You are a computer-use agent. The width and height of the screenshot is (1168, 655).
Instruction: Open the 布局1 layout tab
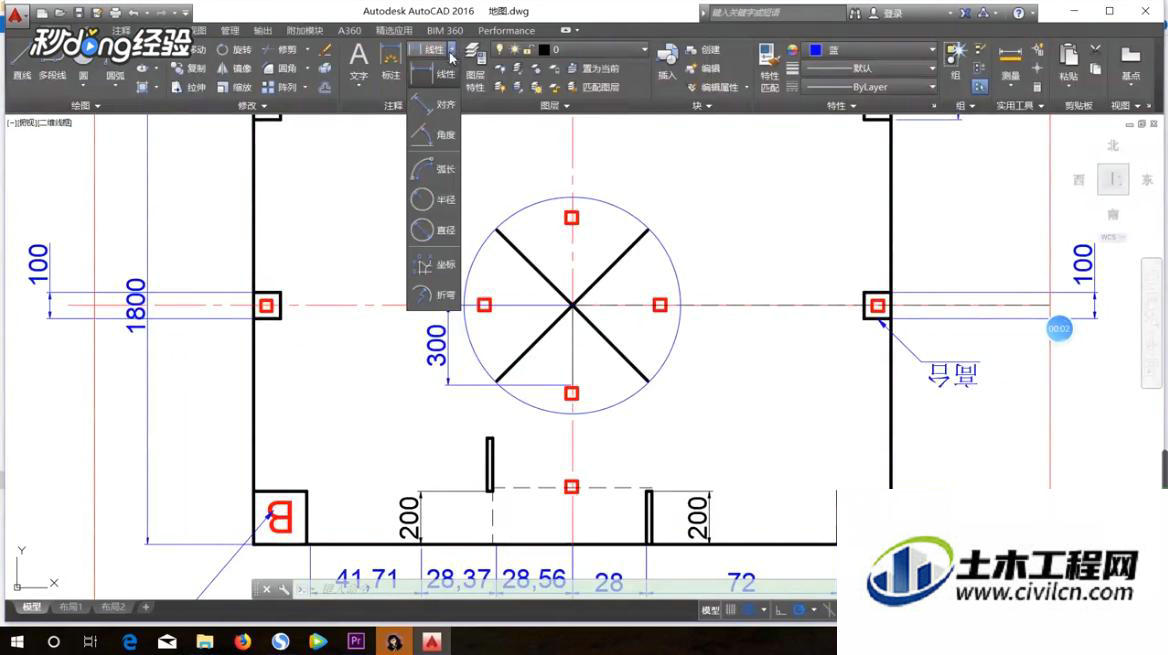click(71, 607)
